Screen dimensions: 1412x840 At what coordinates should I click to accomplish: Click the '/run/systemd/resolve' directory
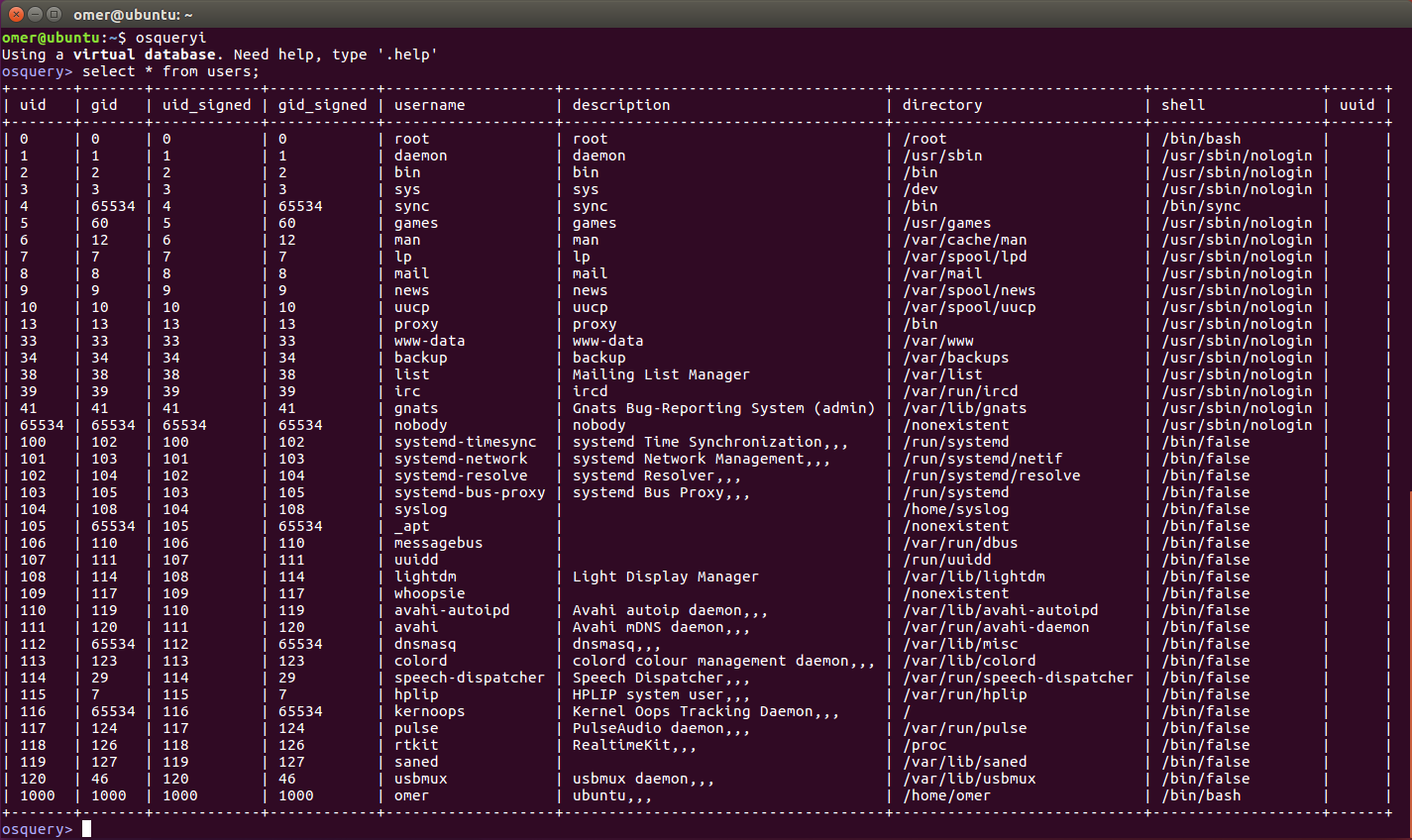(x=992, y=475)
